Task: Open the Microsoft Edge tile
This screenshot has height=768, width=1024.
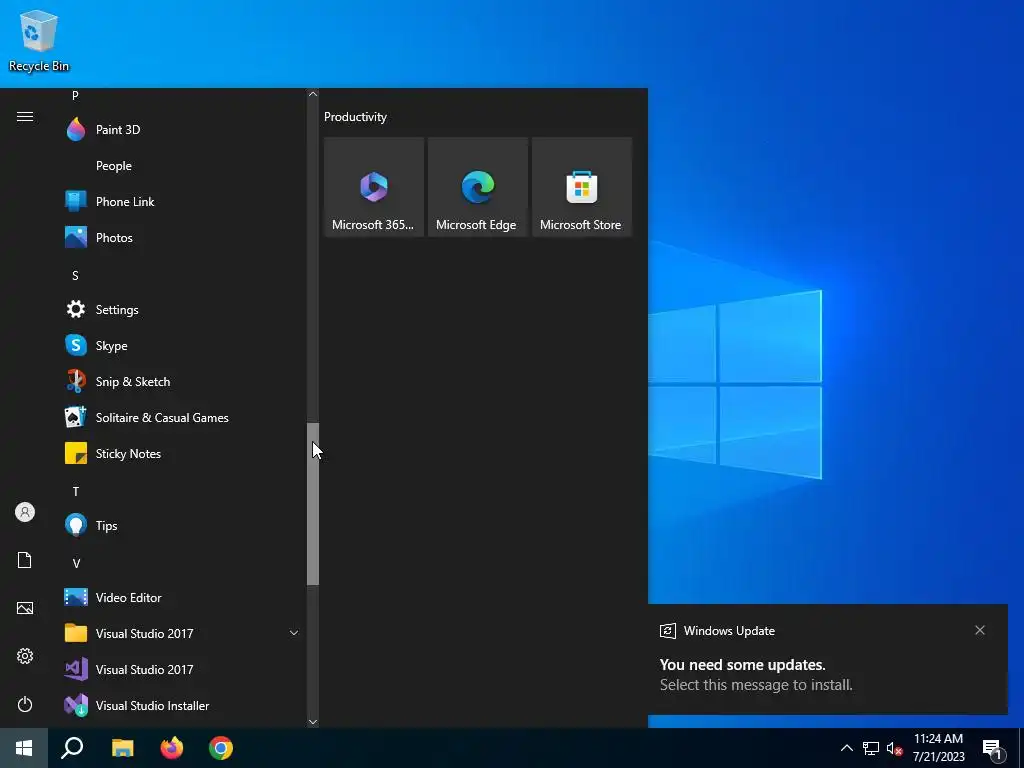Action: tap(477, 187)
